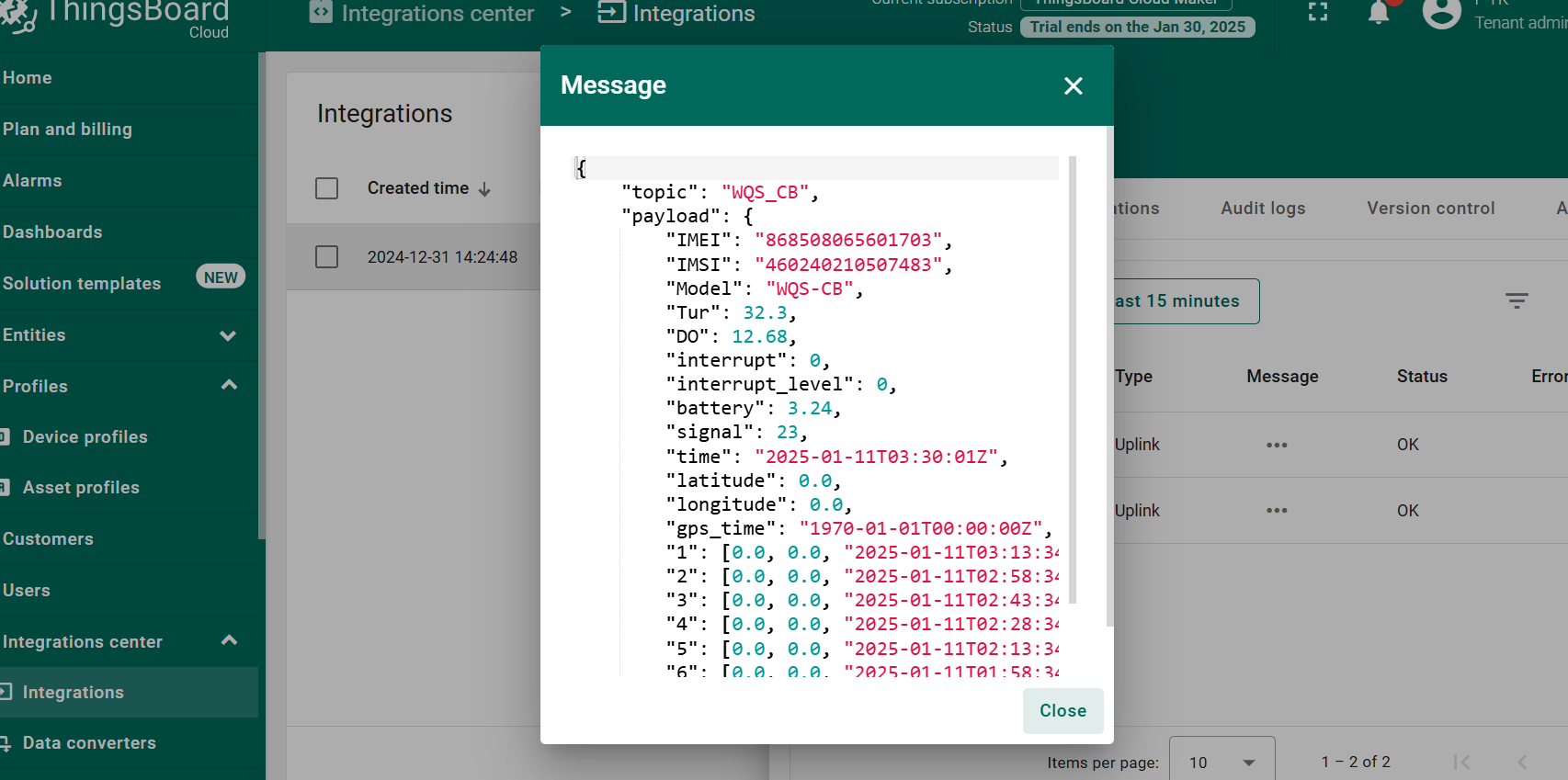
Task: Click the Data converters sidebar icon
Action: pyautogui.click(x=5, y=743)
